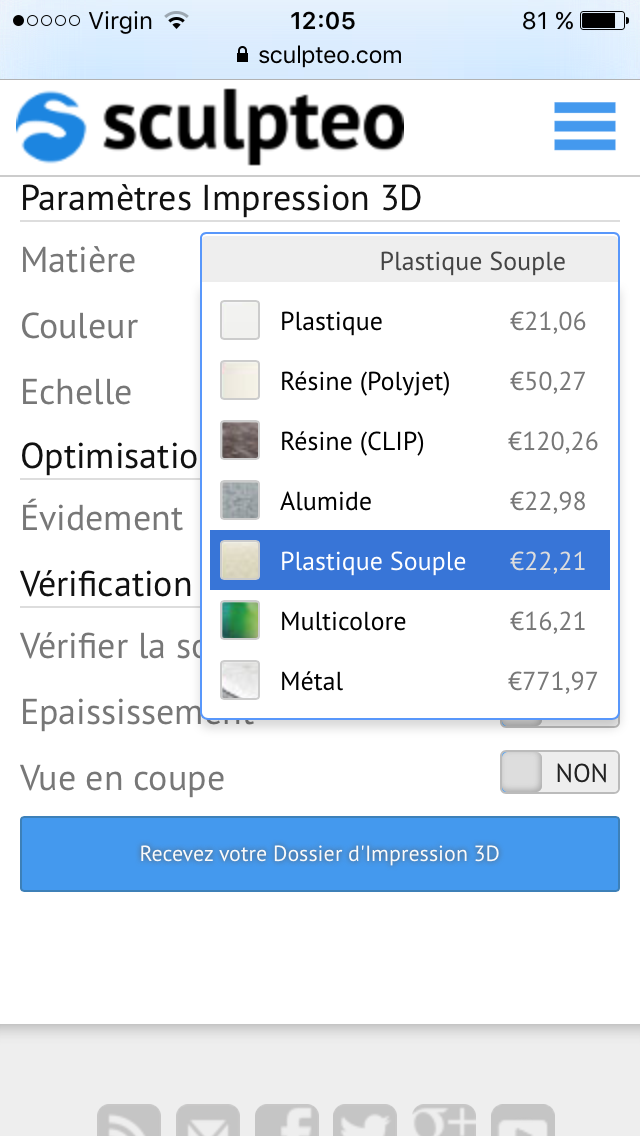Toggle Vue en coupe from NON
The height and width of the screenshot is (1136, 640).
[x=560, y=772]
